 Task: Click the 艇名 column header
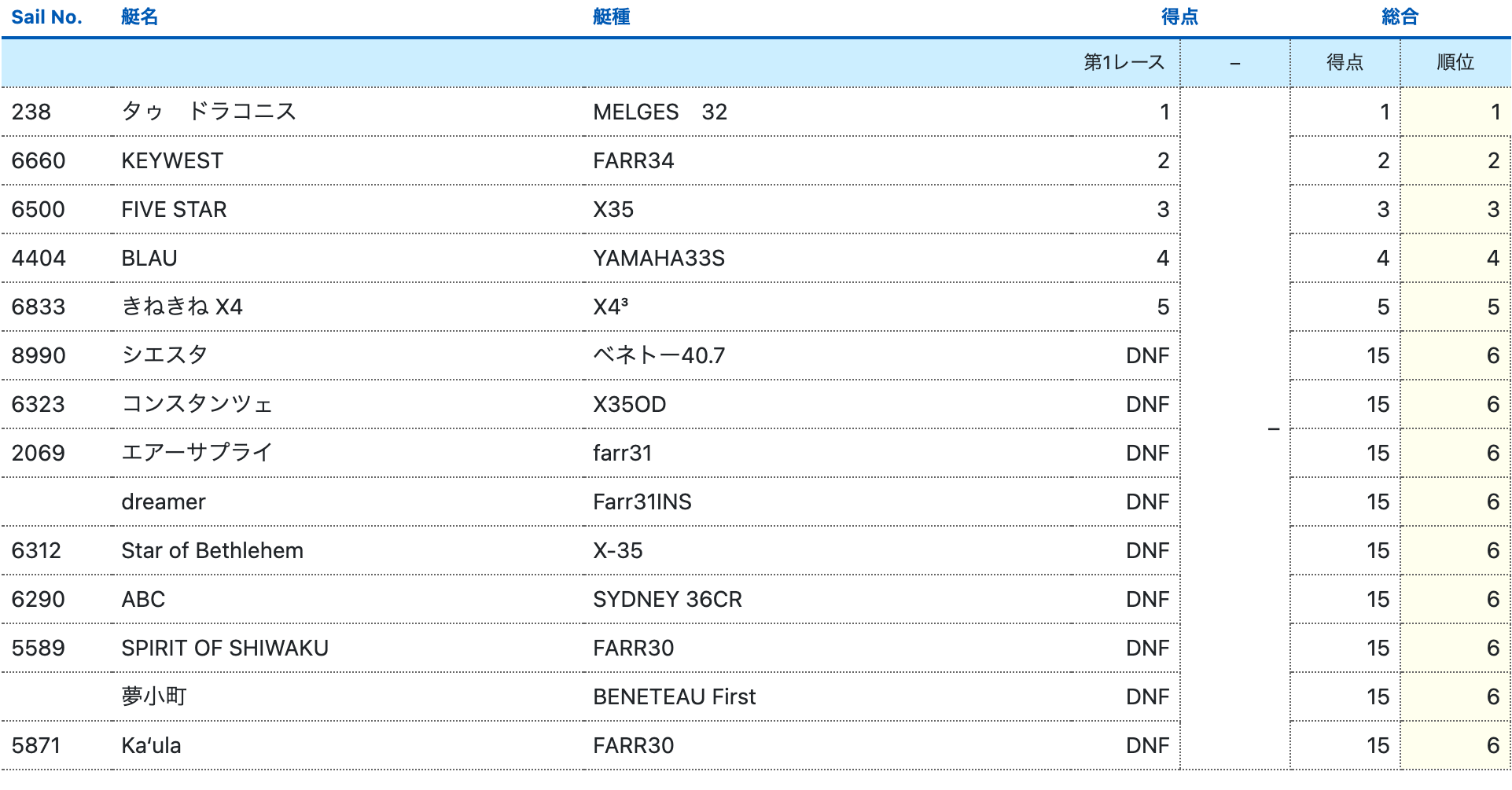point(139,17)
